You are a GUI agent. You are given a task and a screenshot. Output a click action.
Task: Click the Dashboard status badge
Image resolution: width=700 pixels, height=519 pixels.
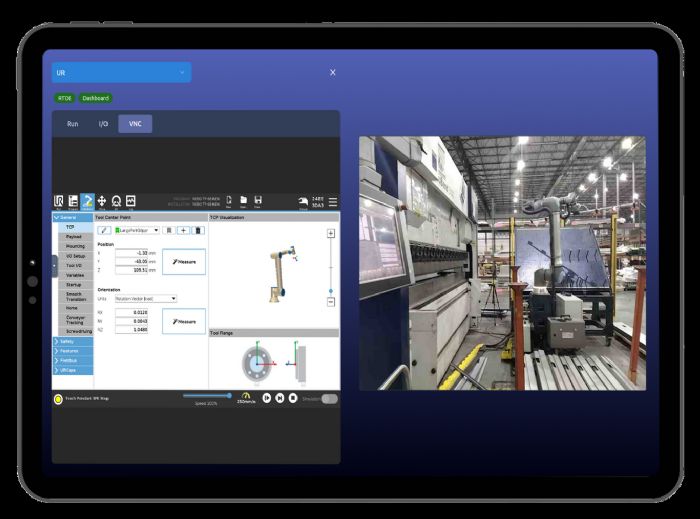click(x=96, y=98)
